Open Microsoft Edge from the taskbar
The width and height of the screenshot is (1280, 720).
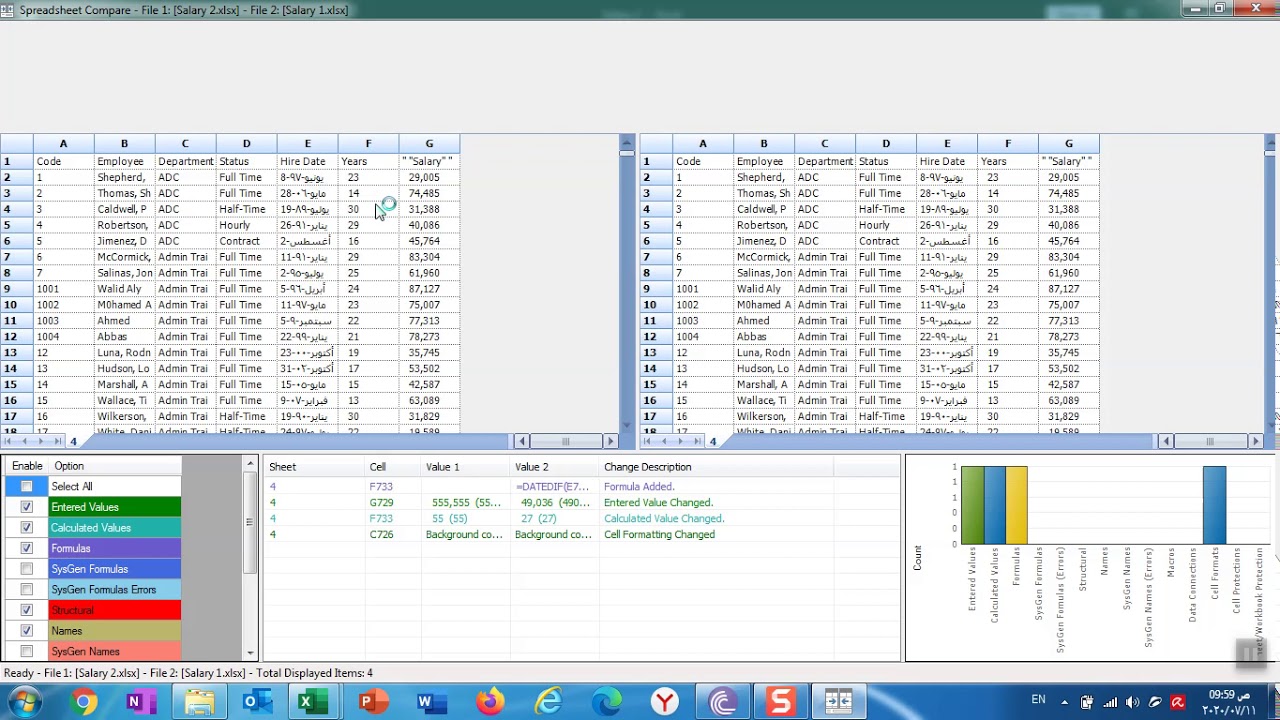tap(606, 702)
